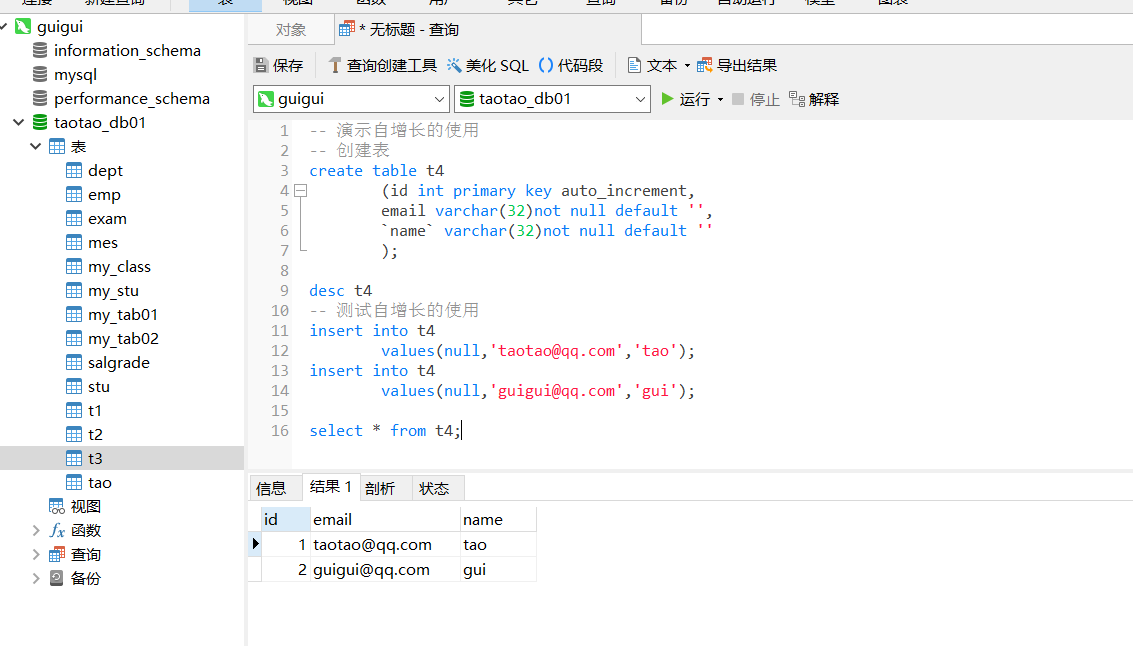
Task: Click the t2 table icon
Action: point(74,434)
